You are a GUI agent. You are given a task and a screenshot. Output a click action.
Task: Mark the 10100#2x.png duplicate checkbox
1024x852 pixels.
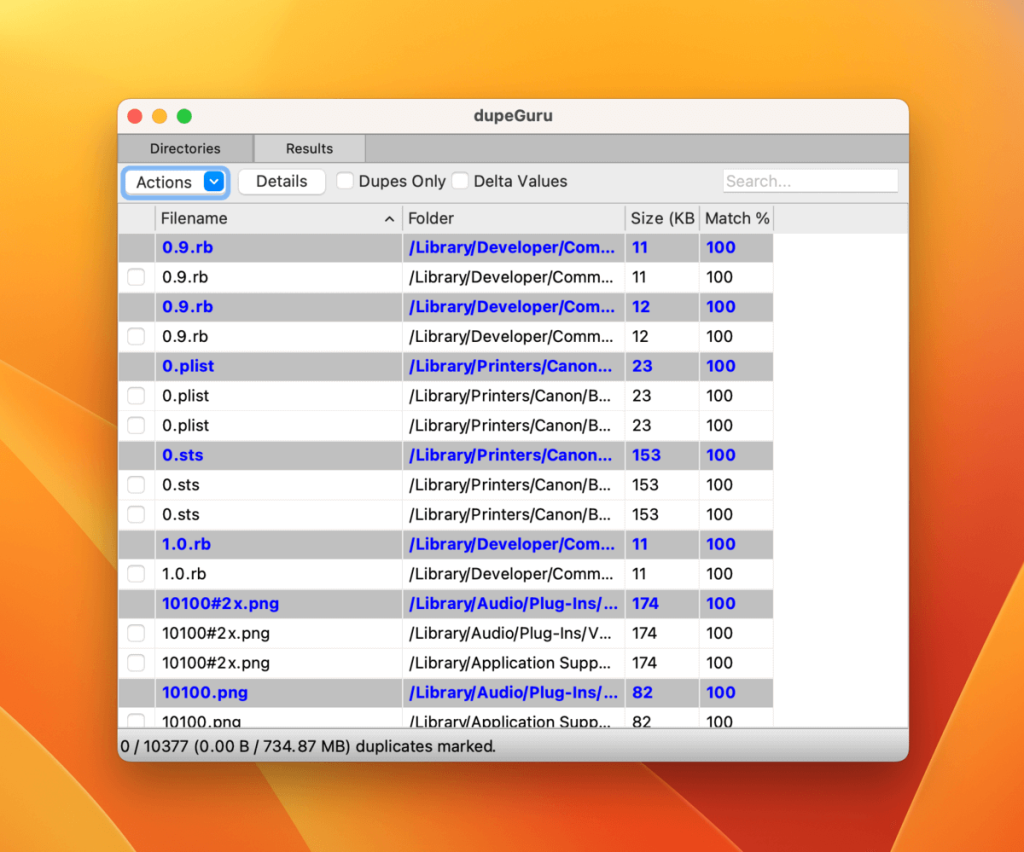pyautogui.click(x=135, y=633)
